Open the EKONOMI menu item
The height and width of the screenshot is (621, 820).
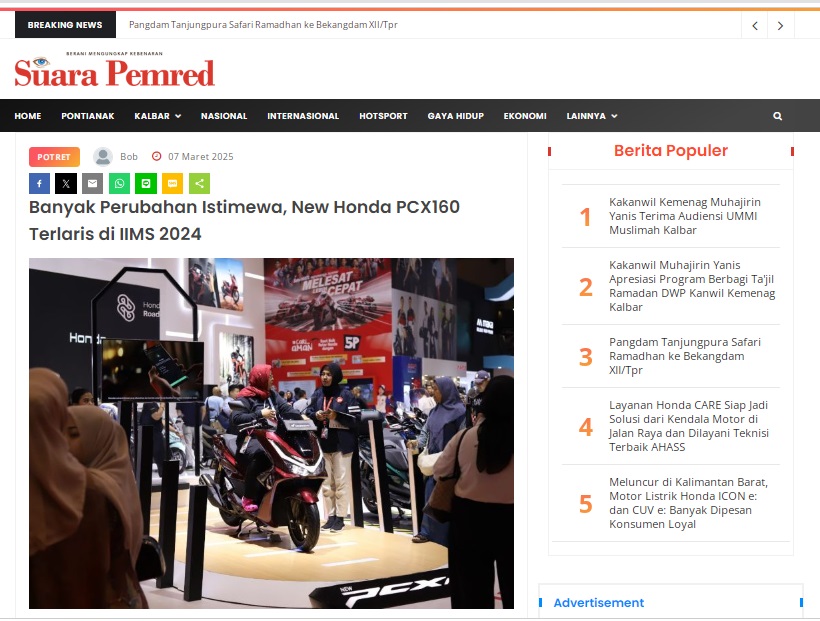[525, 116]
